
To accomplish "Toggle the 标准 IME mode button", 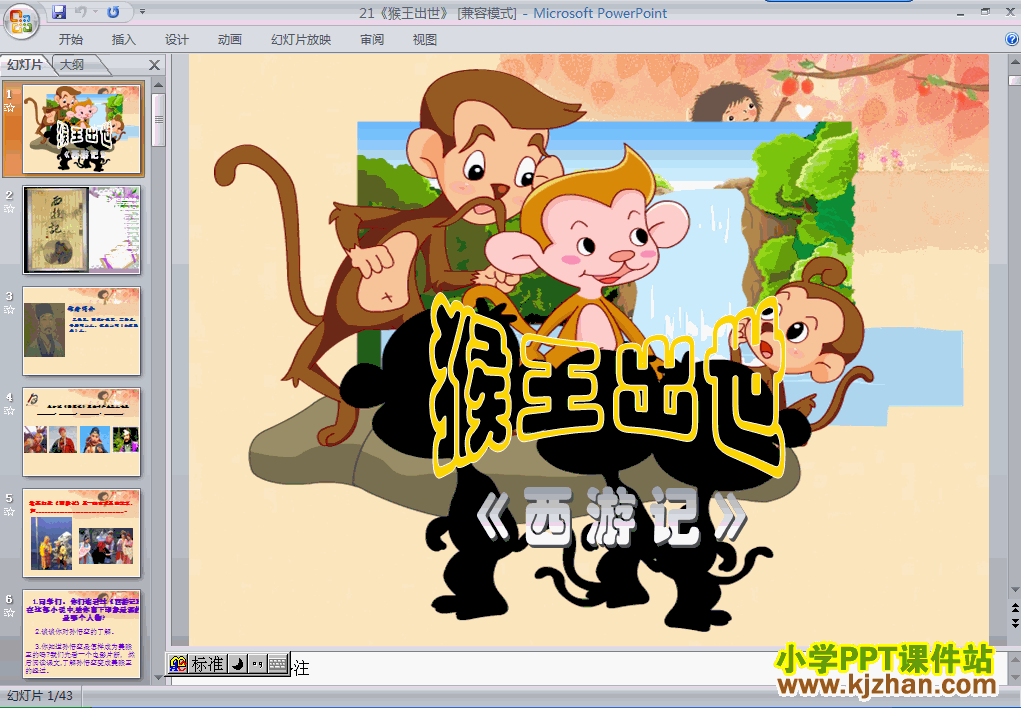I will [x=208, y=664].
